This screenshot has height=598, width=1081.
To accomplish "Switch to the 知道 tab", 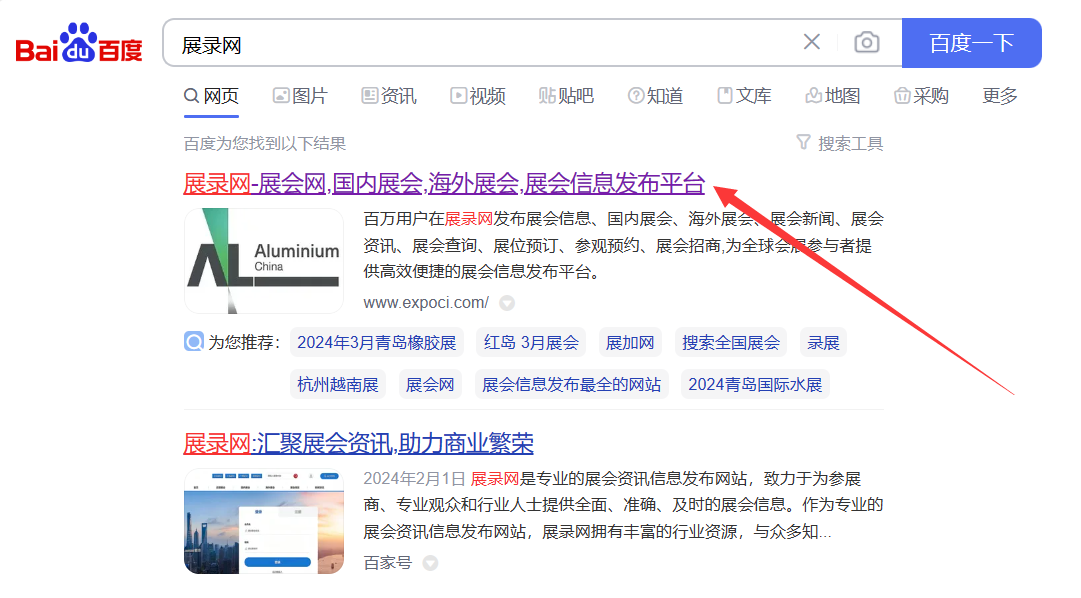I will pyautogui.click(x=655, y=96).
